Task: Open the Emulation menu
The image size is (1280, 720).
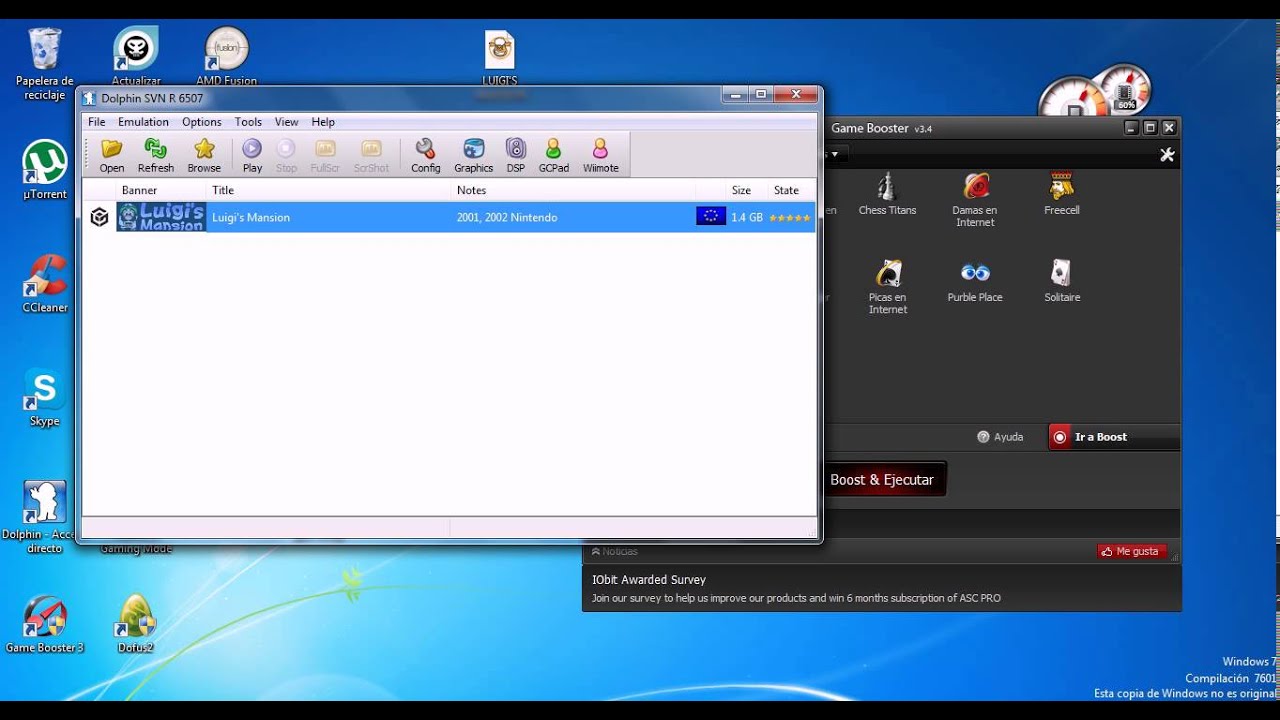Action: click(143, 122)
